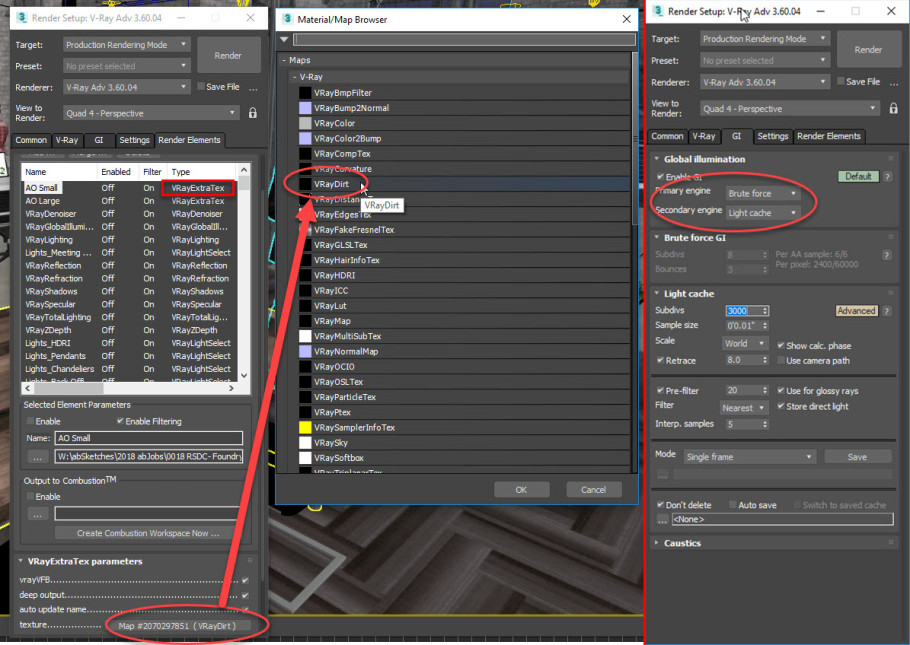Viewport: 910px width, 645px height.
Task: Toggle Save File checkbox in left Render Setup
Action: pyautogui.click(x=201, y=87)
